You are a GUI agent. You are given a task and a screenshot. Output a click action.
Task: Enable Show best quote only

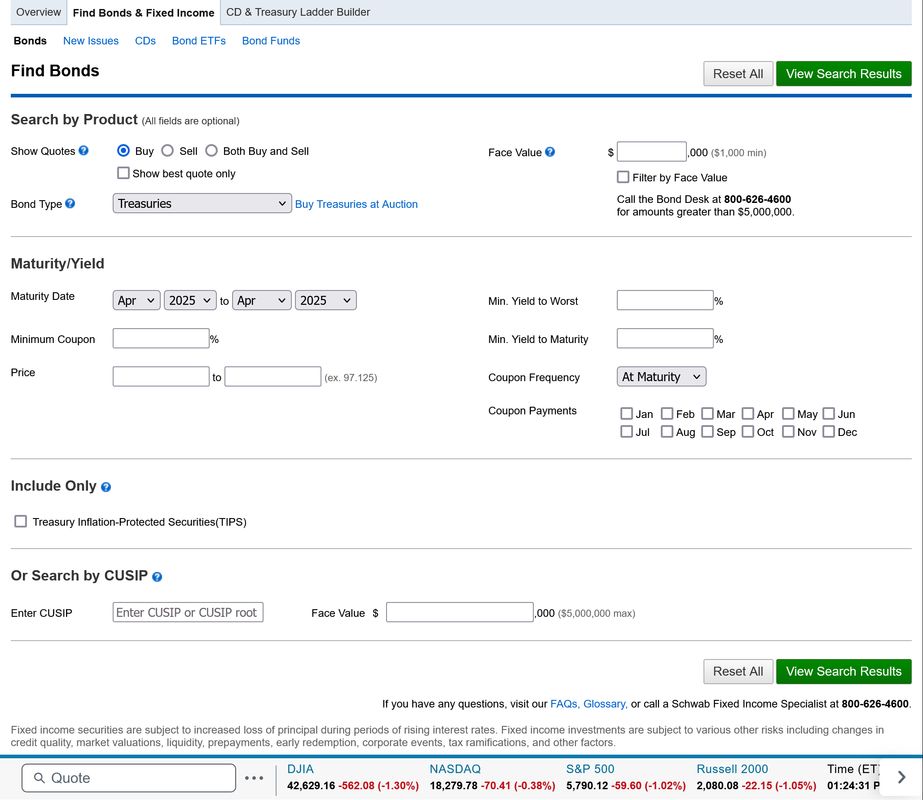tap(123, 173)
